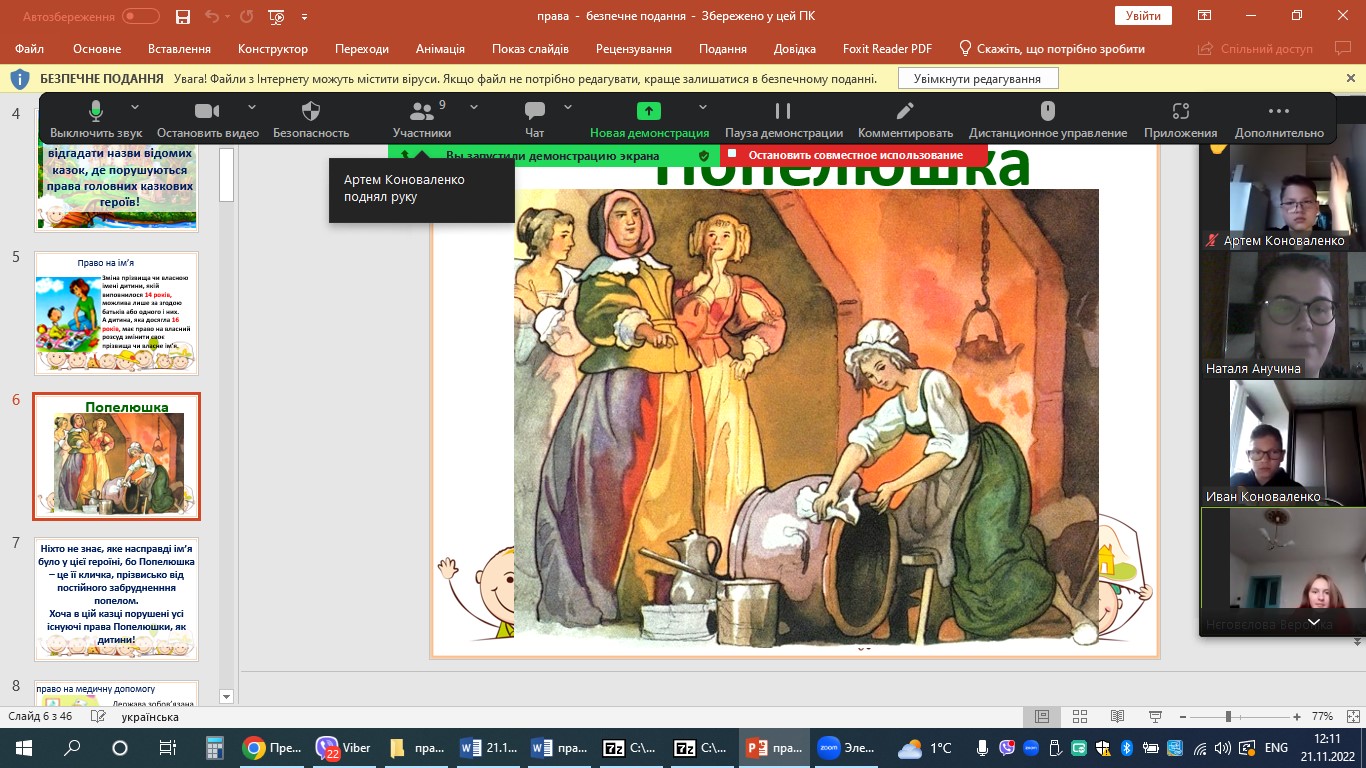Switch to the Конструктор tab
The width and height of the screenshot is (1366, 768).
pyautogui.click(x=273, y=48)
